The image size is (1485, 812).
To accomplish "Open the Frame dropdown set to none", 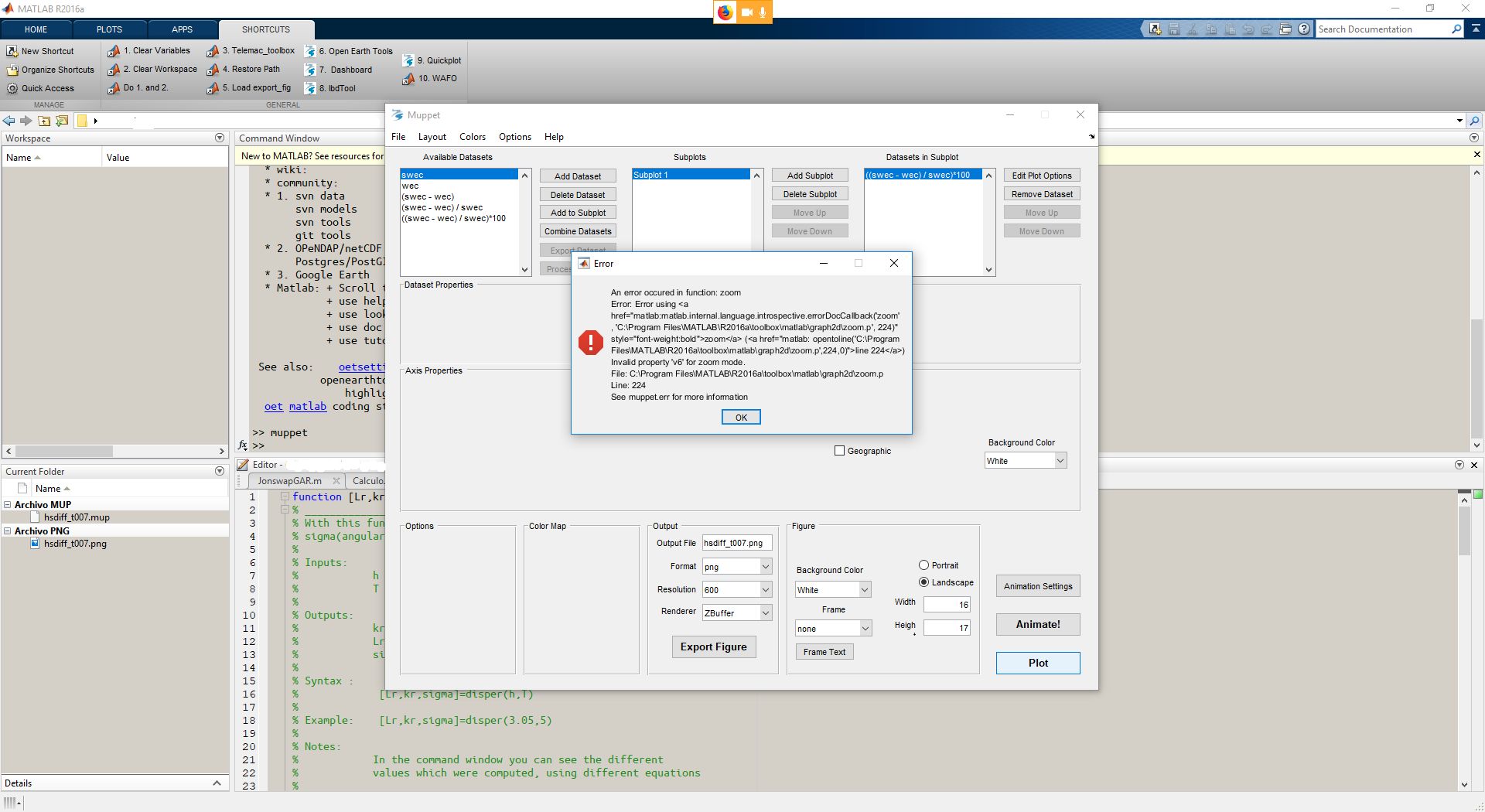I will click(x=833, y=629).
